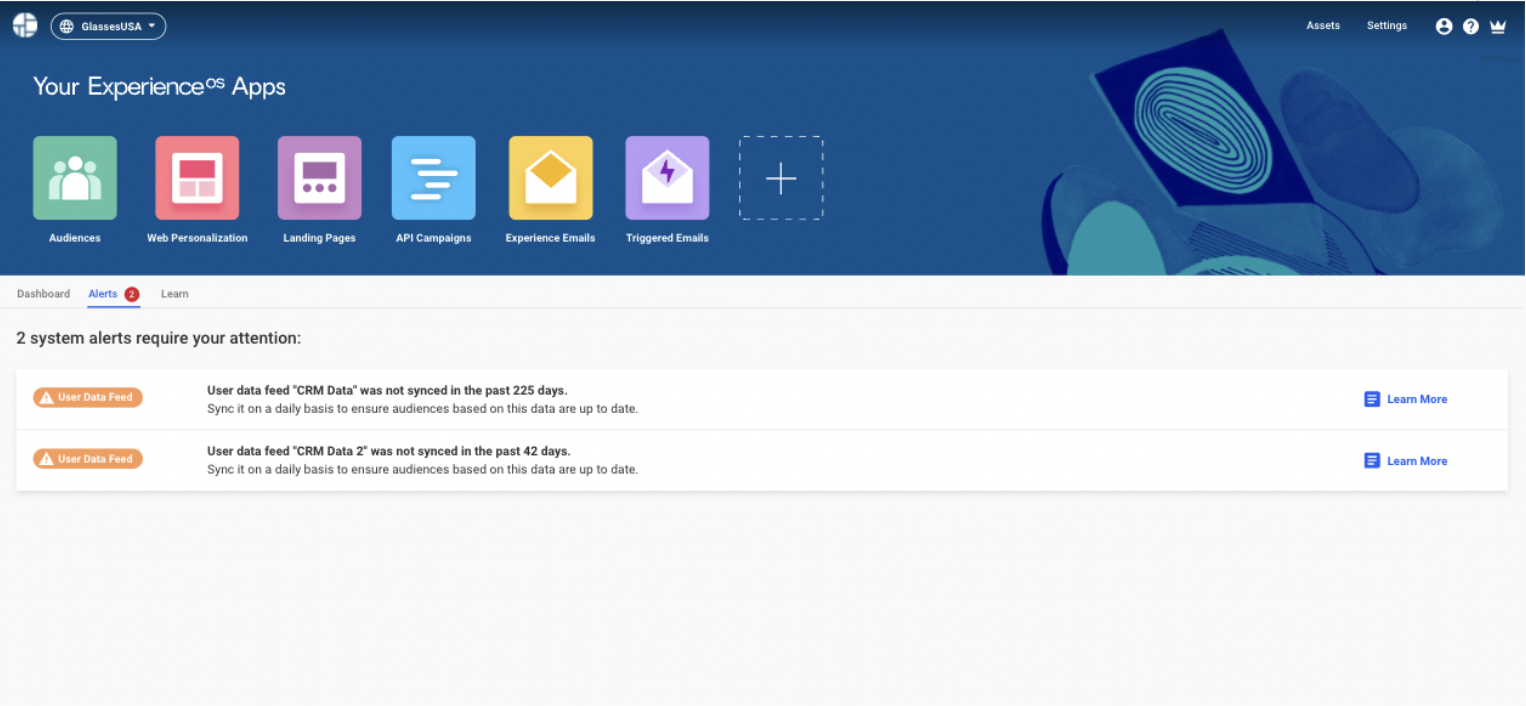
Task: Open the Experience Emails app
Action: (550, 177)
